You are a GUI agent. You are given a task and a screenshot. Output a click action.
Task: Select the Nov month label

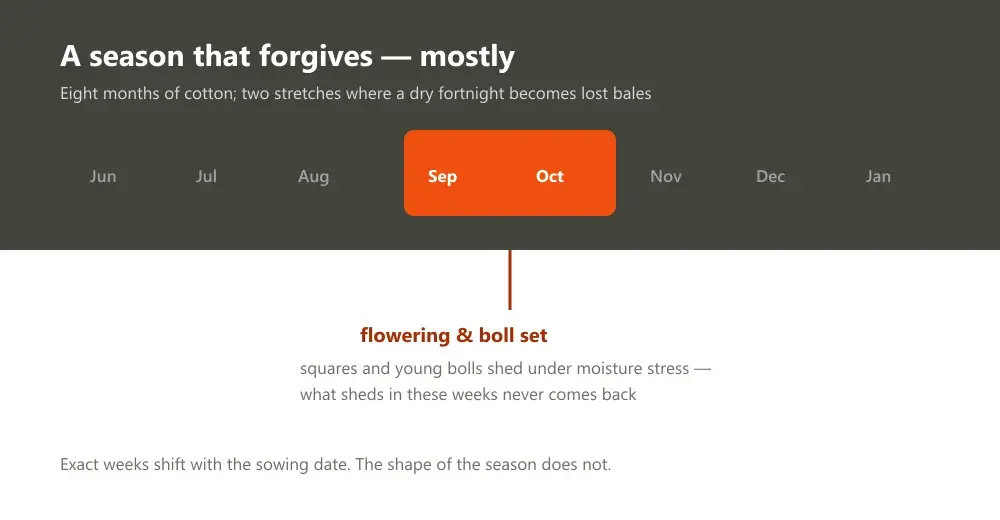click(666, 176)
